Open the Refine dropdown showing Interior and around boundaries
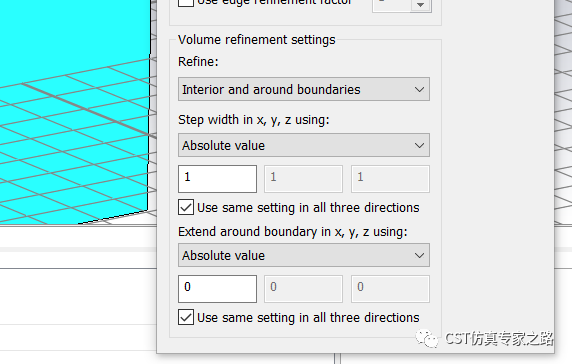The image size is (572, 364). (x=304, y=89)
